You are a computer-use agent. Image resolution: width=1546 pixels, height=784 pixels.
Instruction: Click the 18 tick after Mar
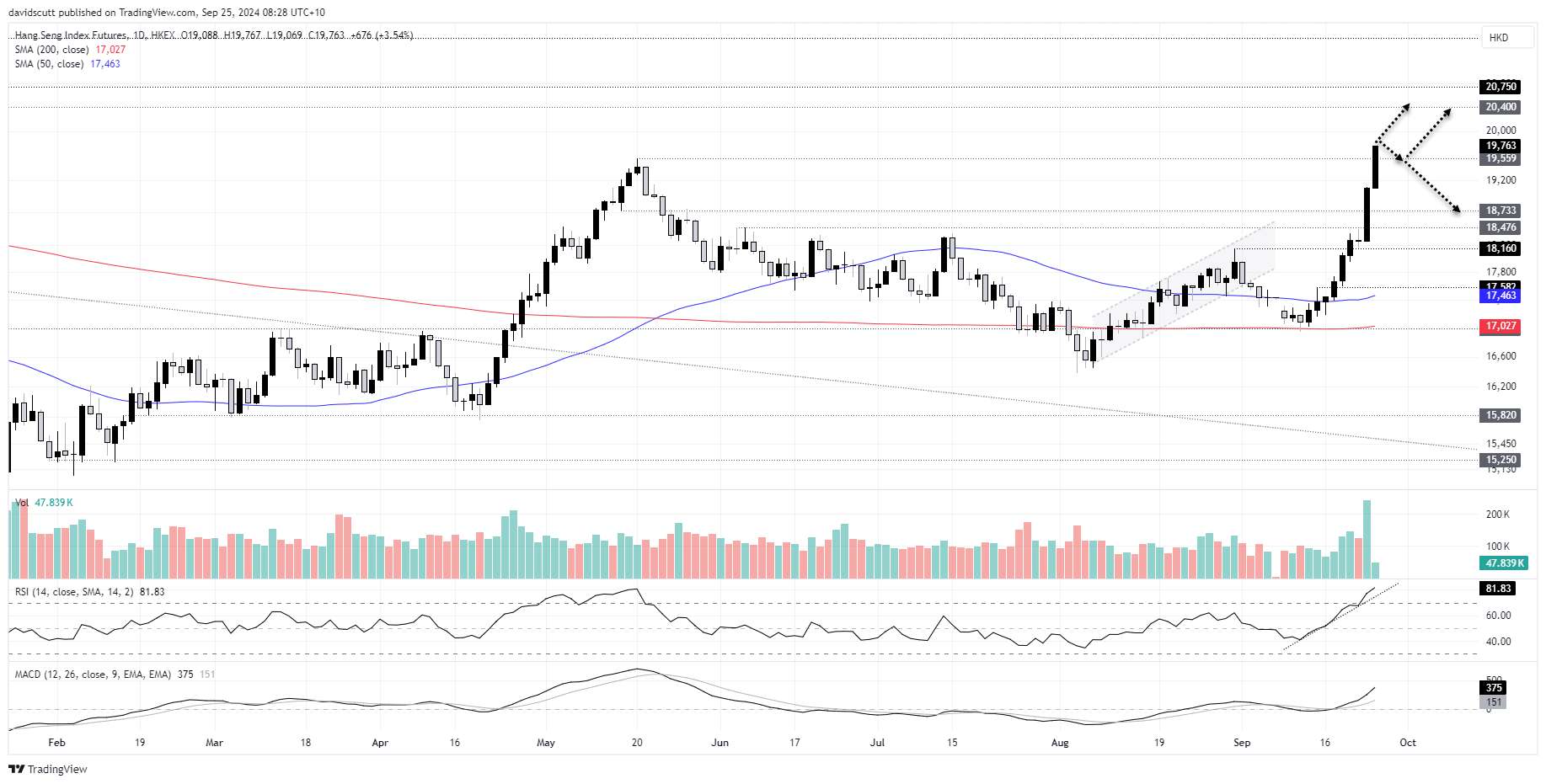coord(306,743)
